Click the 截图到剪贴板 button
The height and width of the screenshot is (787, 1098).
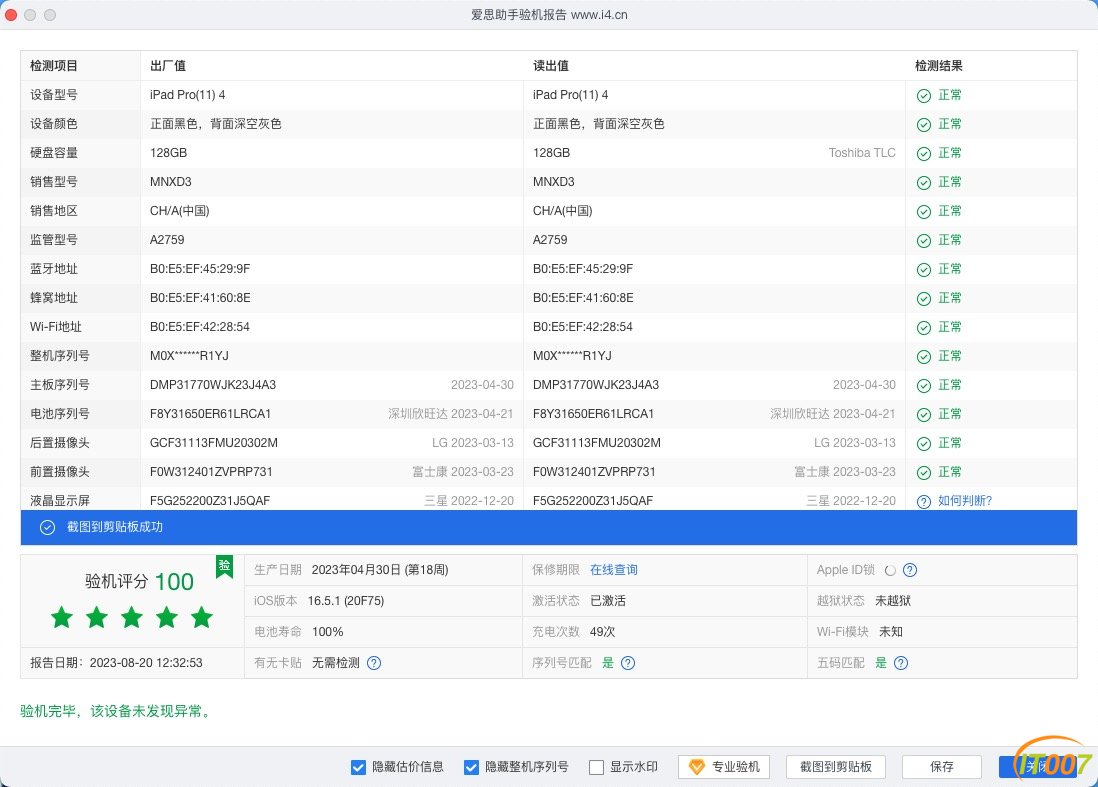click(835, 767)
